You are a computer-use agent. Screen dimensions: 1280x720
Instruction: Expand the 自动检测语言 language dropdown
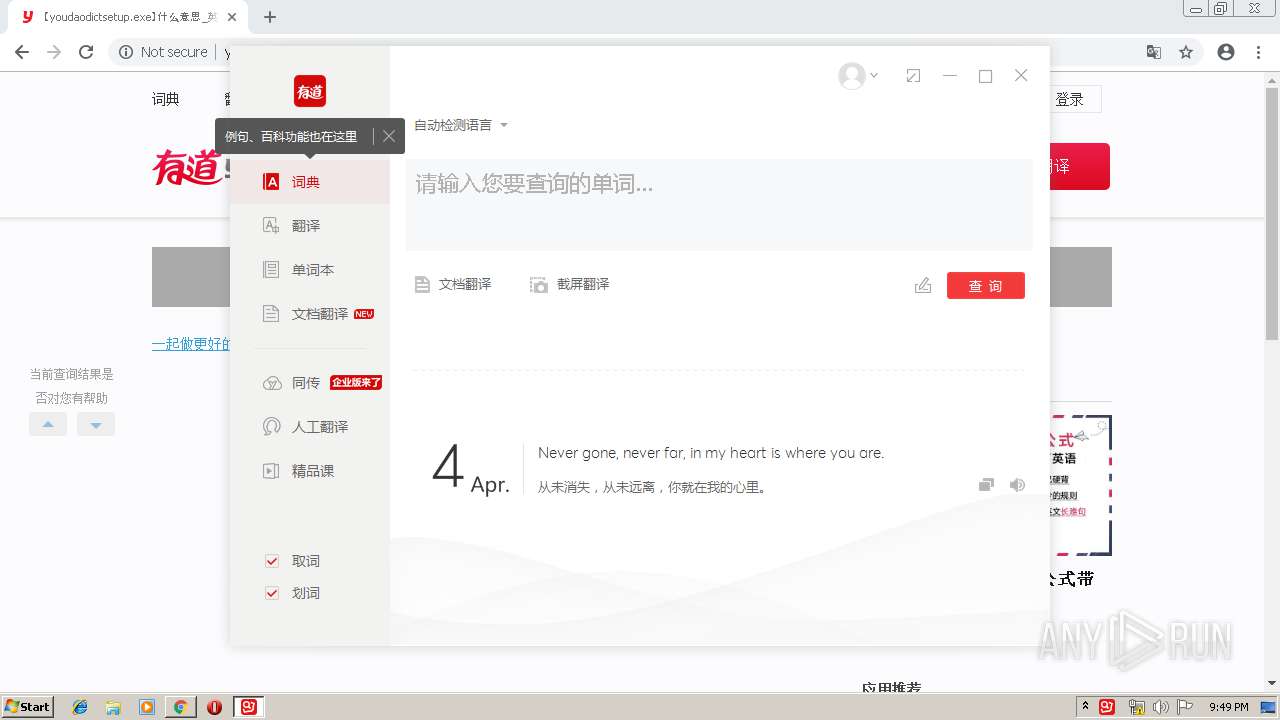coord(461,125)
